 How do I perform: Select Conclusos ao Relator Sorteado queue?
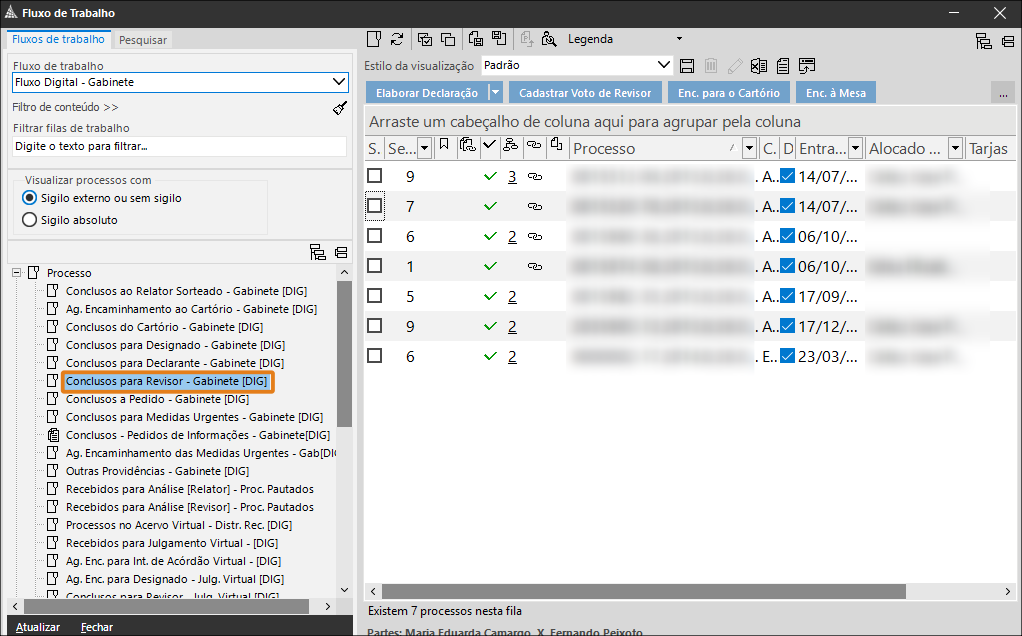186,291
